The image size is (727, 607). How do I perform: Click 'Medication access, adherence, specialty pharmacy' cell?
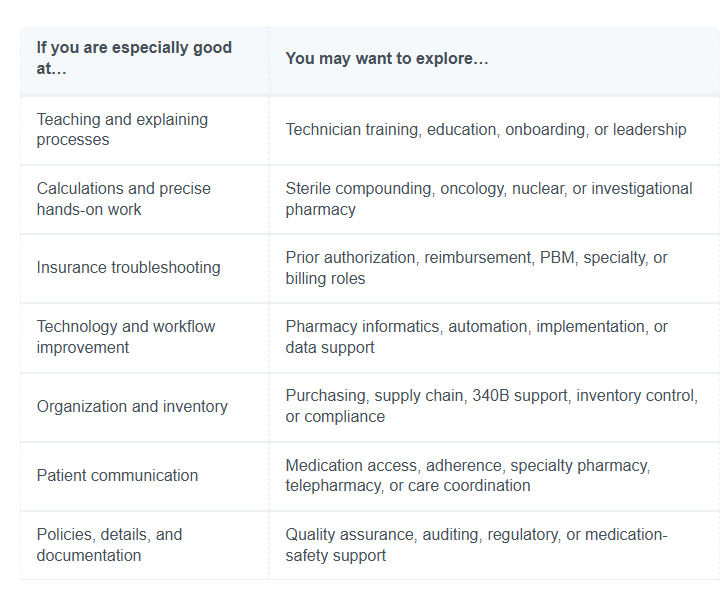pos(494,476)
